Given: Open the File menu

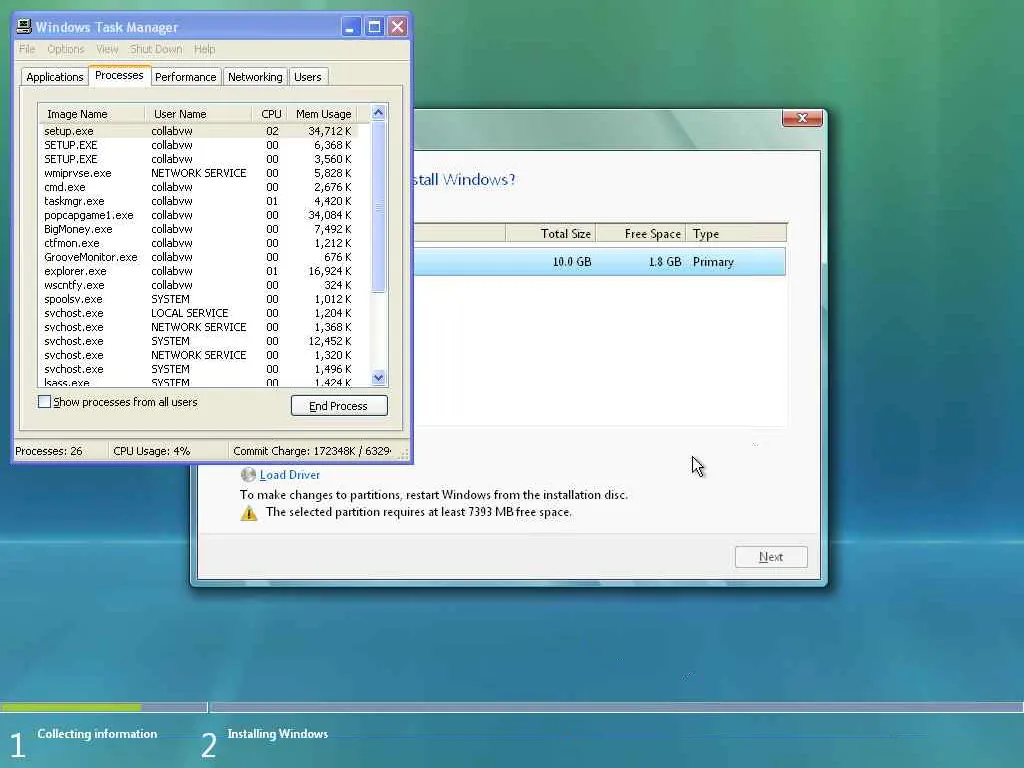Looking at the screenshot, I should click(x=27, y=49).
